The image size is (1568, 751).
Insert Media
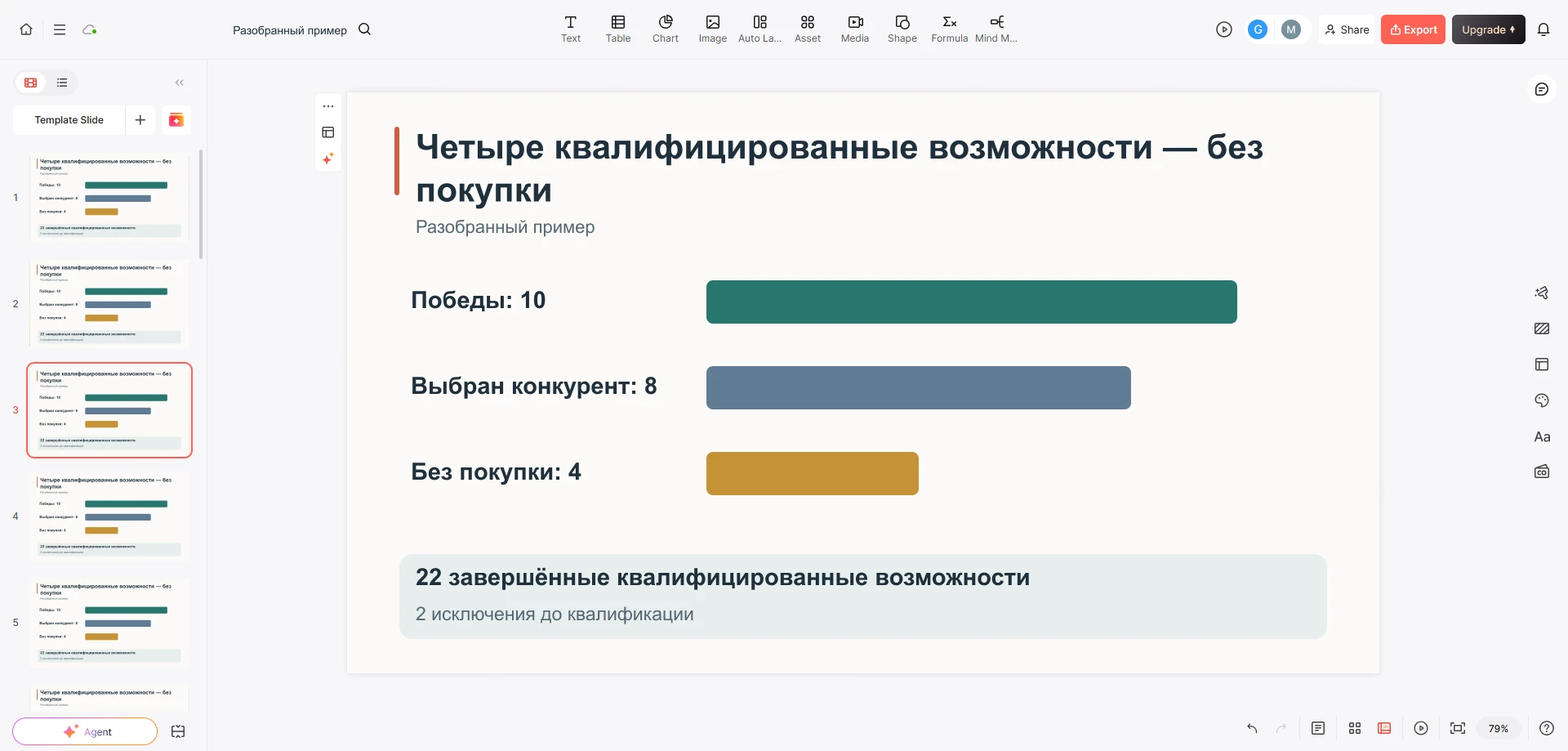pos(855,29)
